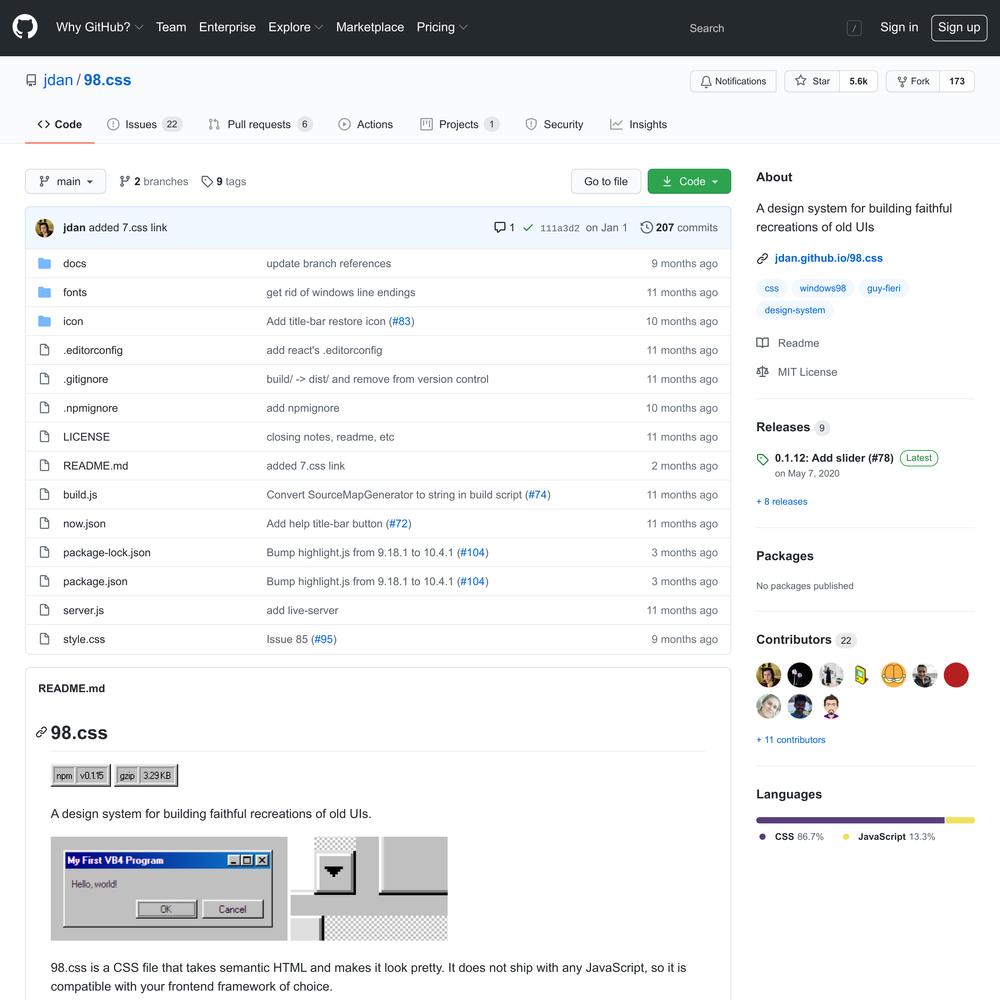Image resolution: width=1000 pixels, height=1000 pixels.
Task: Fork the repository
Action: (x=913, y=81)
